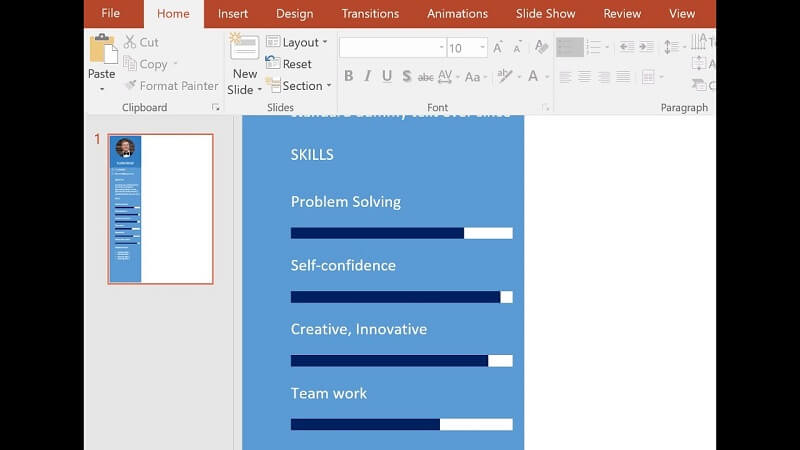Toggle Underline formatting
Image resolution: width=800 pixels, height=450 pixels.
(386, 76)
